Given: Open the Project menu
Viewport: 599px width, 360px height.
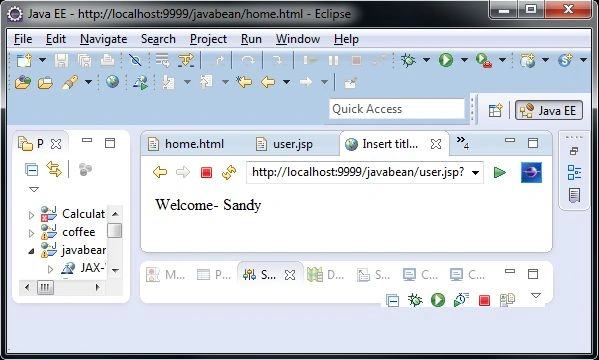Looking at the screenshot, I should coord(208,39).
